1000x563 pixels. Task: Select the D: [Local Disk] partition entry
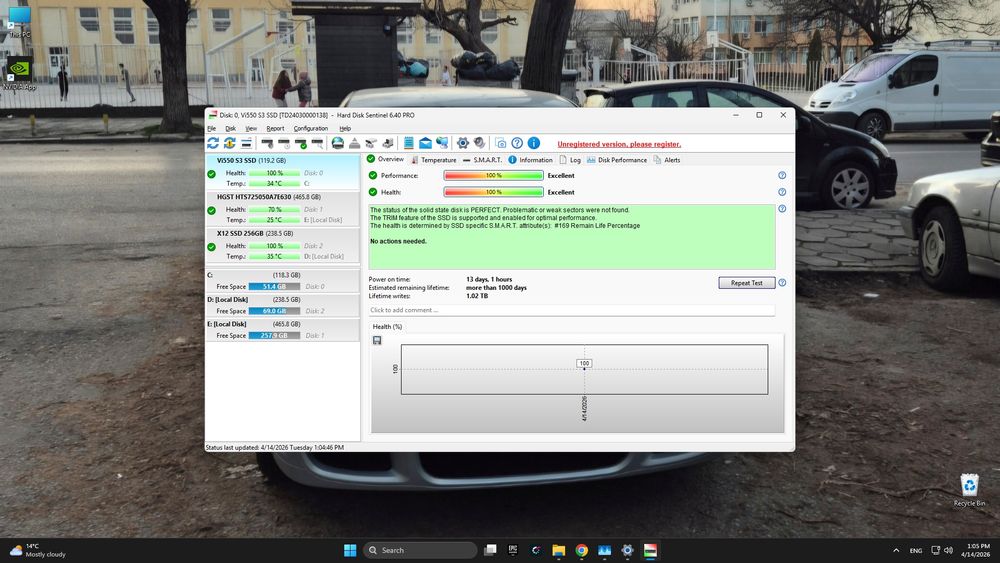283,305
